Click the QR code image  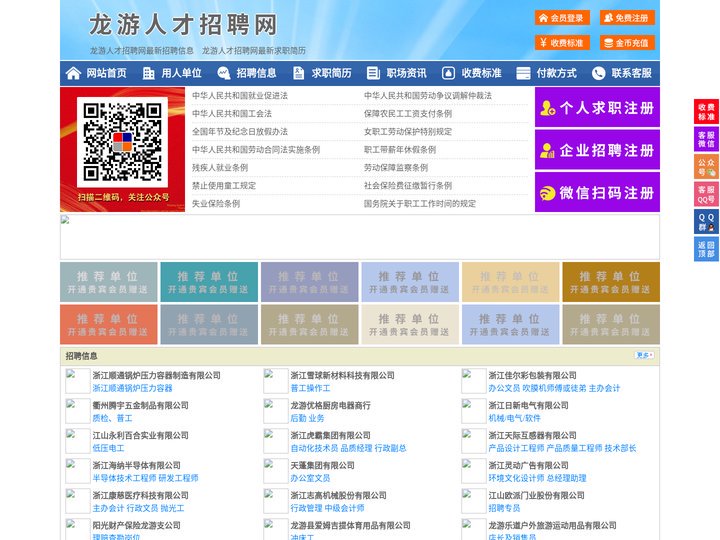122,142
